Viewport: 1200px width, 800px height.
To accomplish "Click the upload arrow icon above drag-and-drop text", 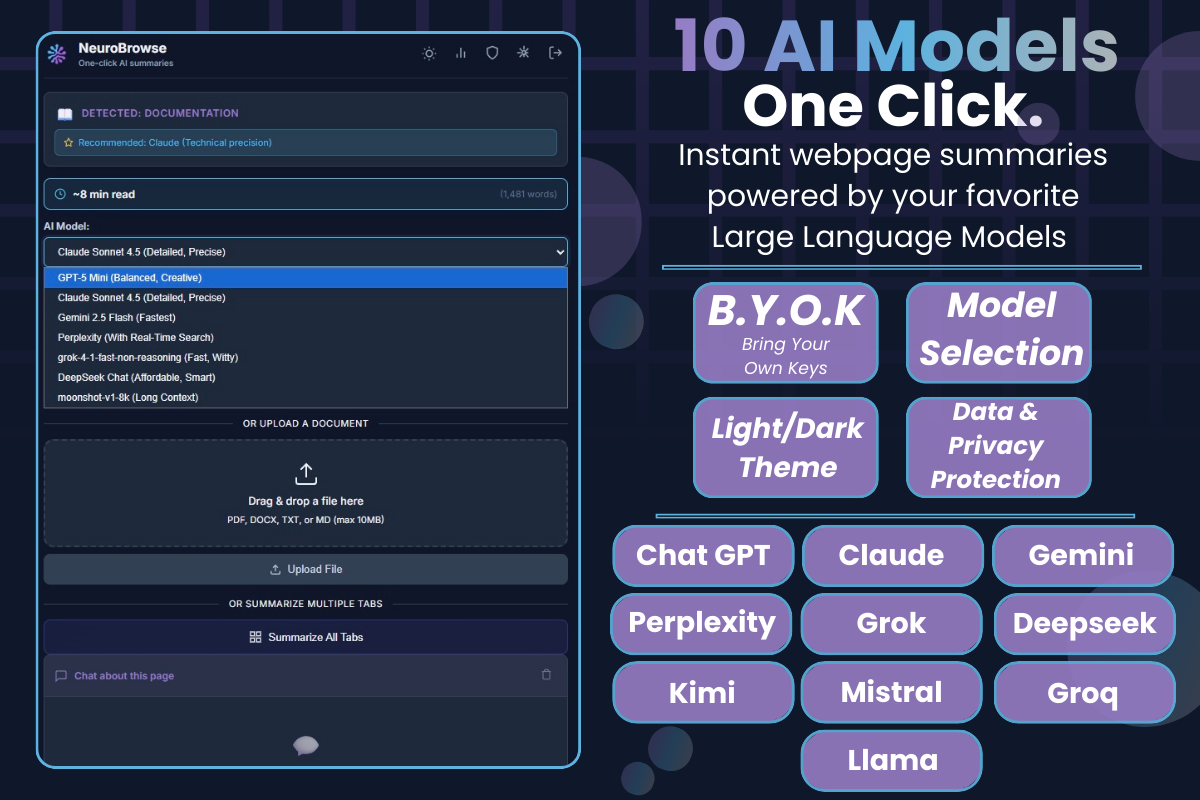I will click(x=305, y=474).
